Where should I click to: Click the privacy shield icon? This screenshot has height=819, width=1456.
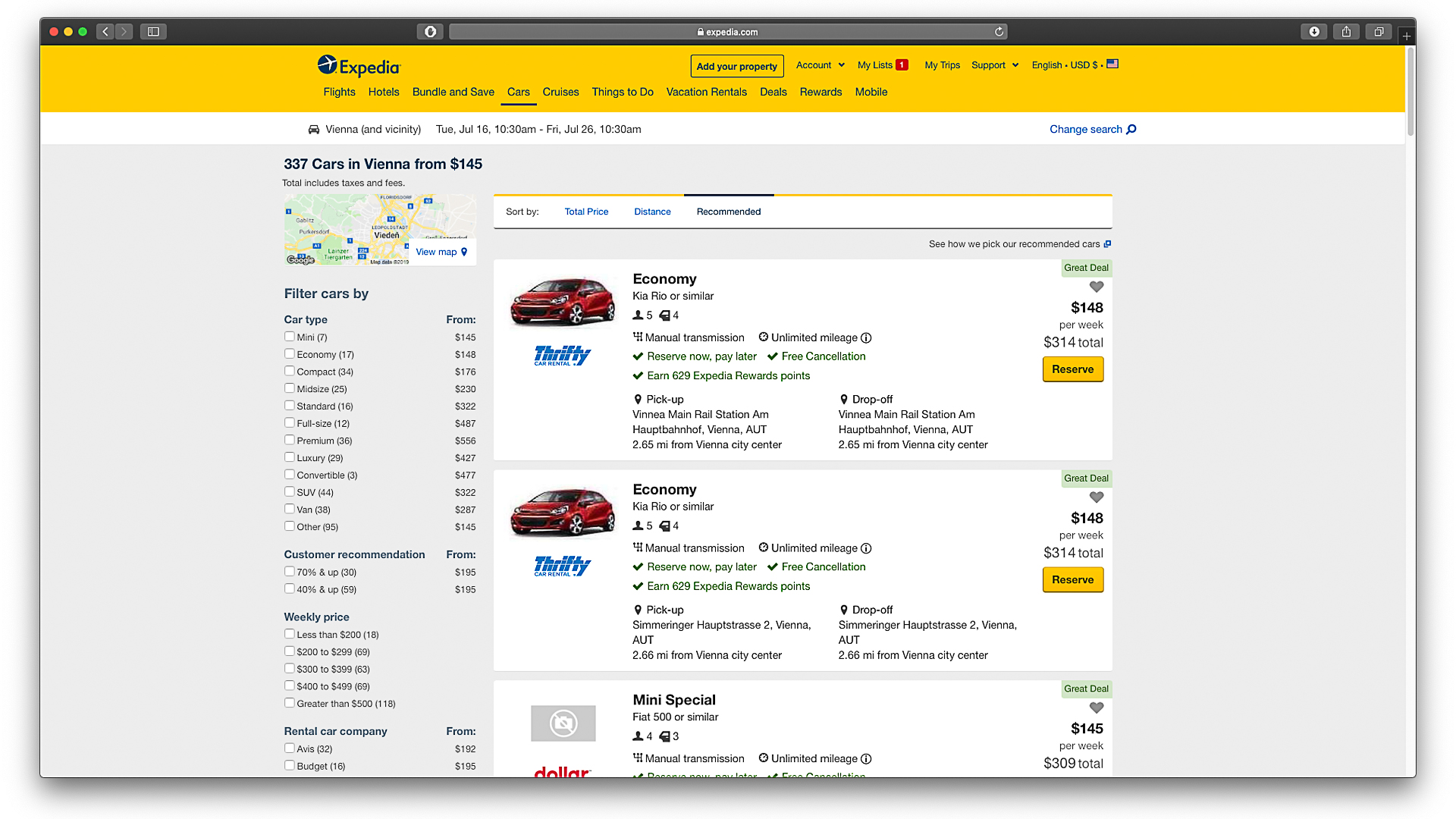[430, 32]
